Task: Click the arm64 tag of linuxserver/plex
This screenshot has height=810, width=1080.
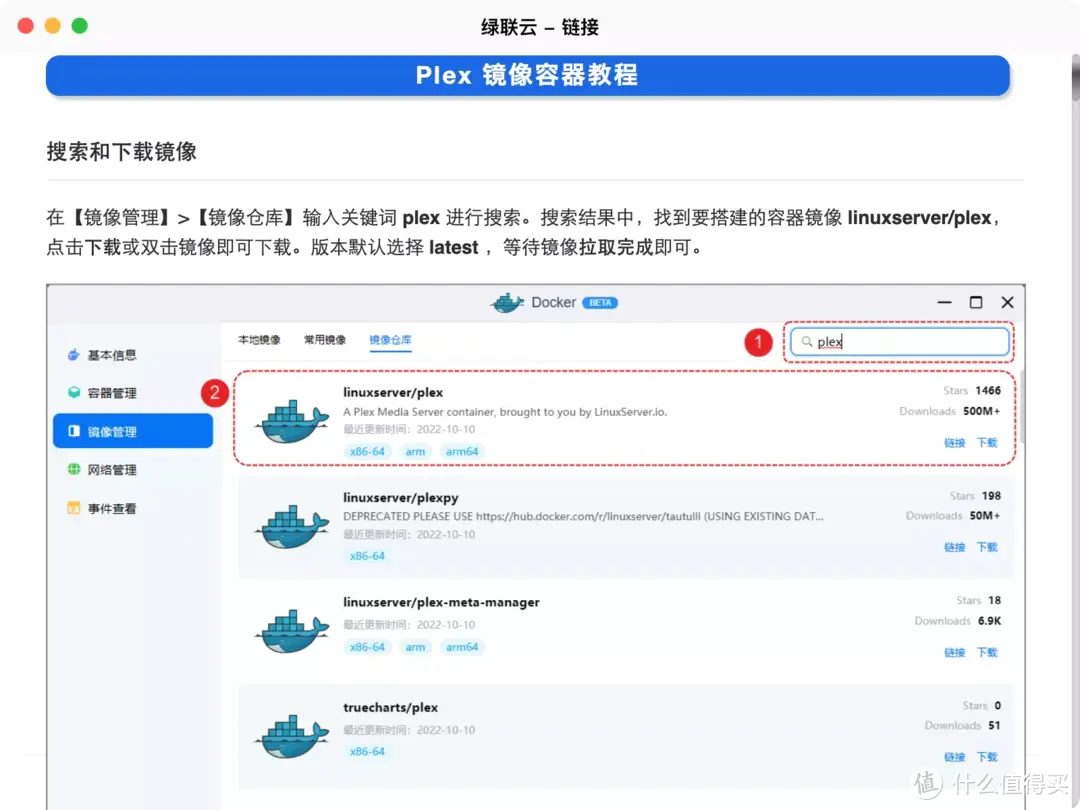Action: coord(462,452)
